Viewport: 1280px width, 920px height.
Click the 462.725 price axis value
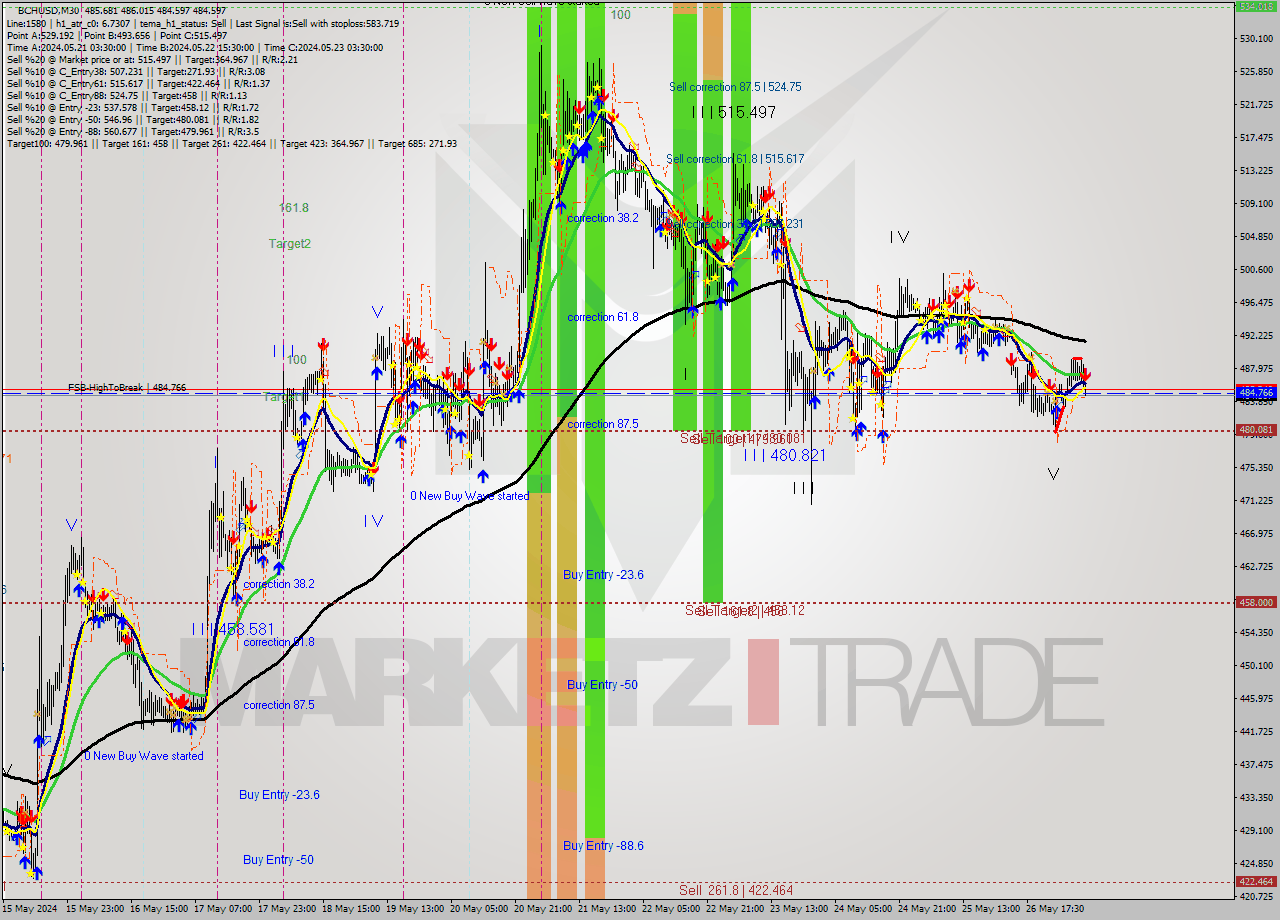point(1256,566)
